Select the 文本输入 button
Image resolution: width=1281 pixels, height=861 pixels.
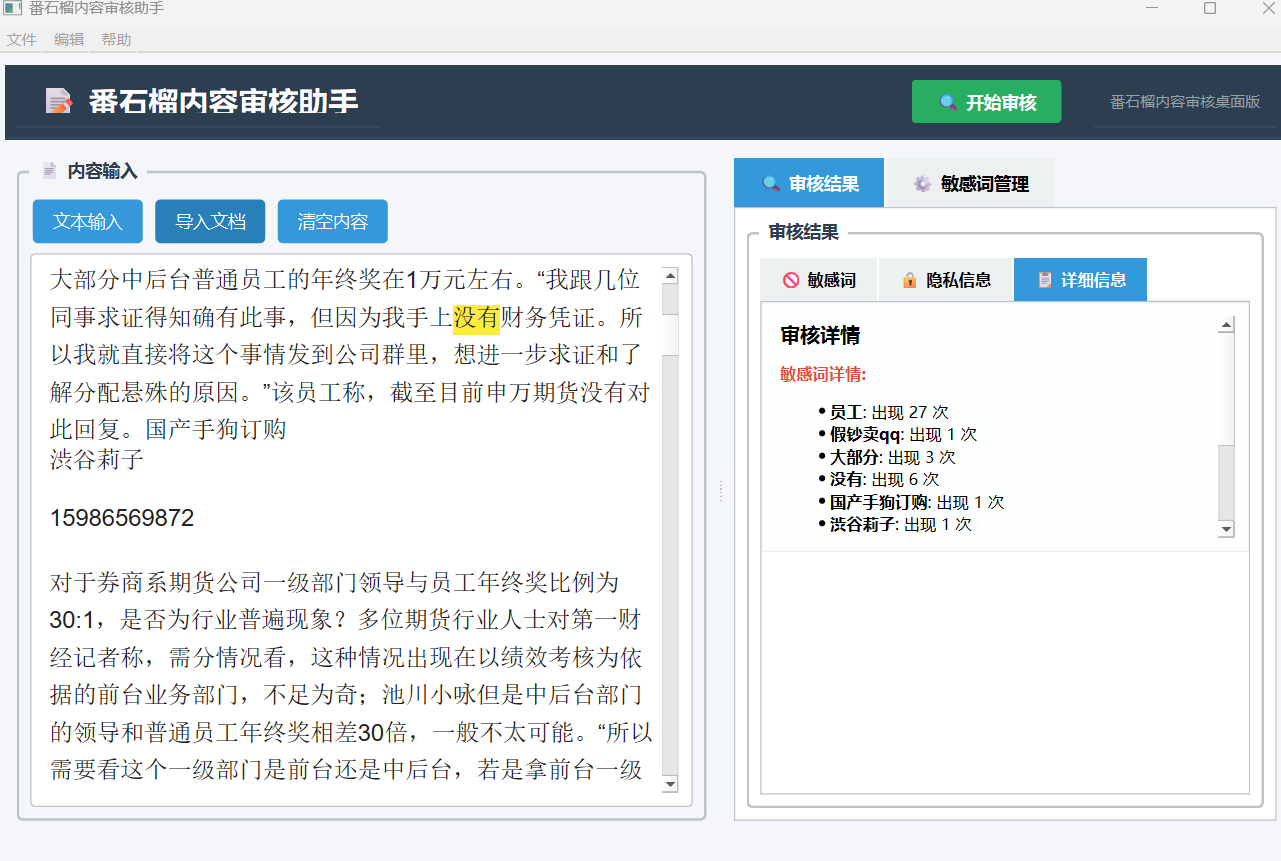tap(87, 221)
